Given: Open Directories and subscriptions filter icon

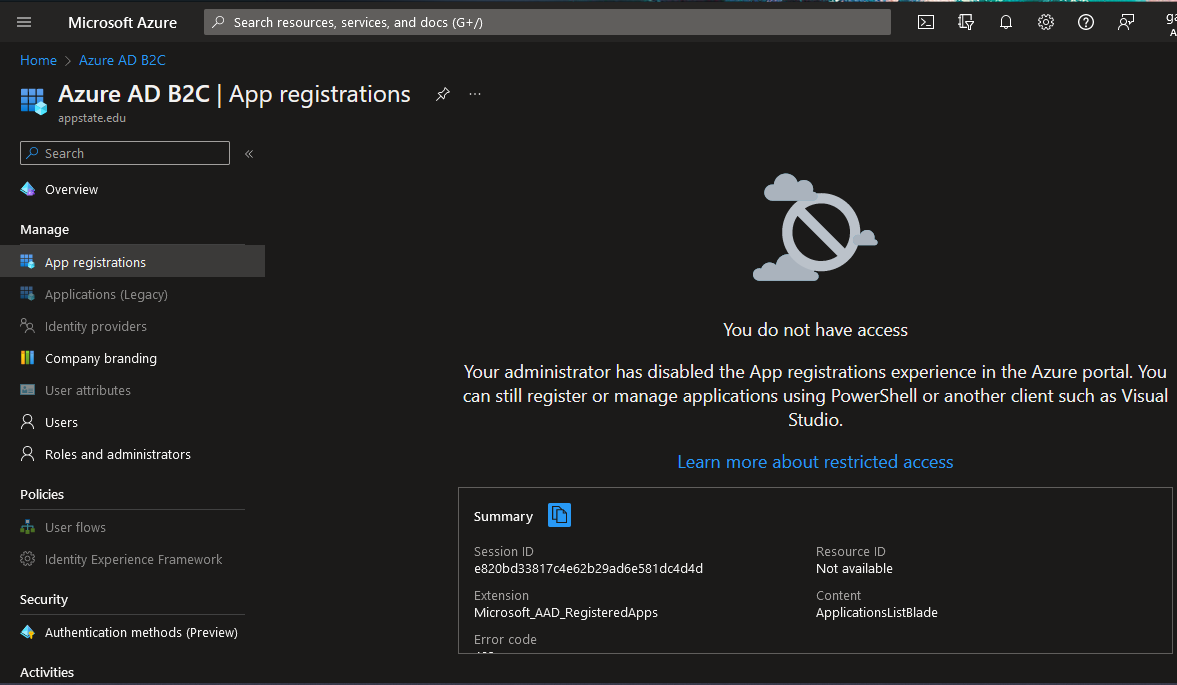Looking at the screenshot, I should tap(966, 23).
